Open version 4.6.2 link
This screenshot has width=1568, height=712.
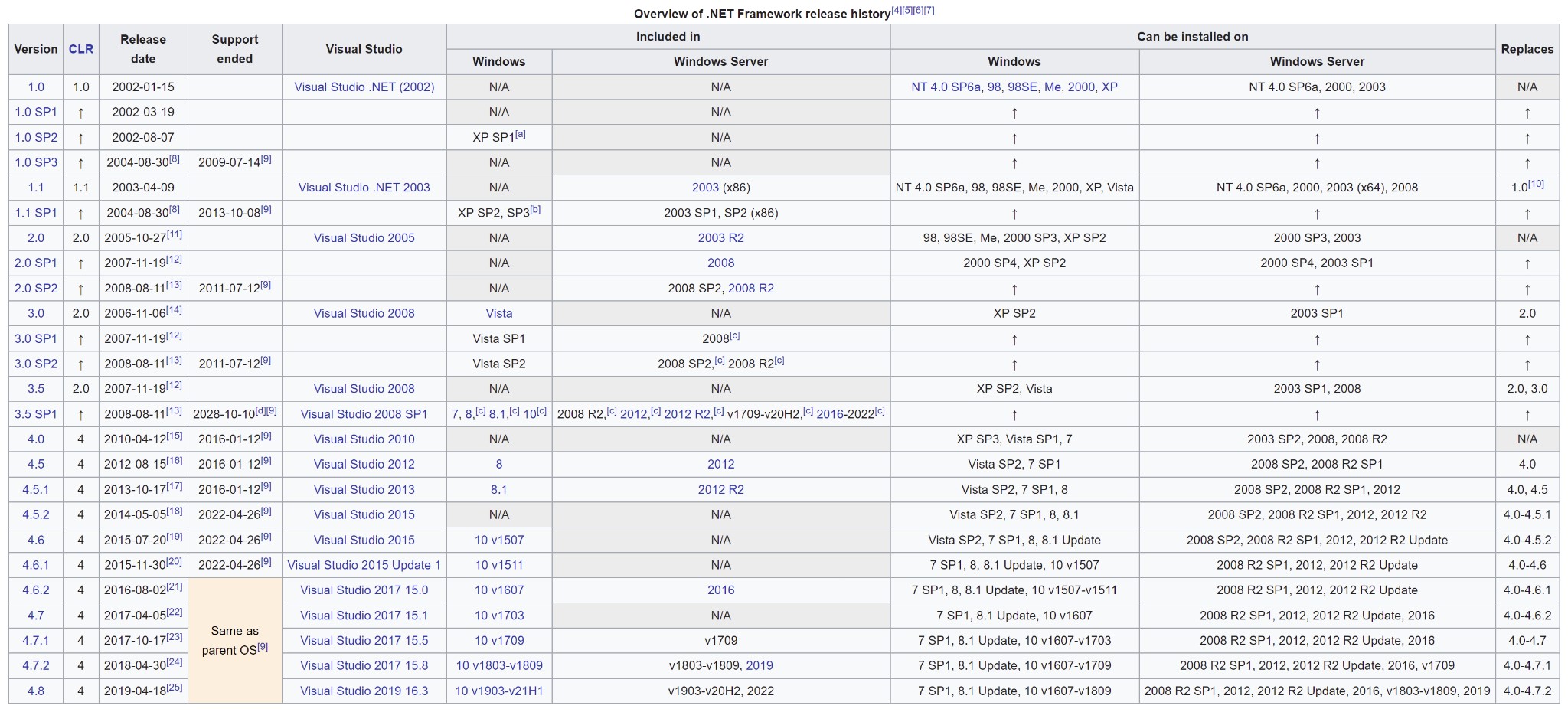[36, 590]
